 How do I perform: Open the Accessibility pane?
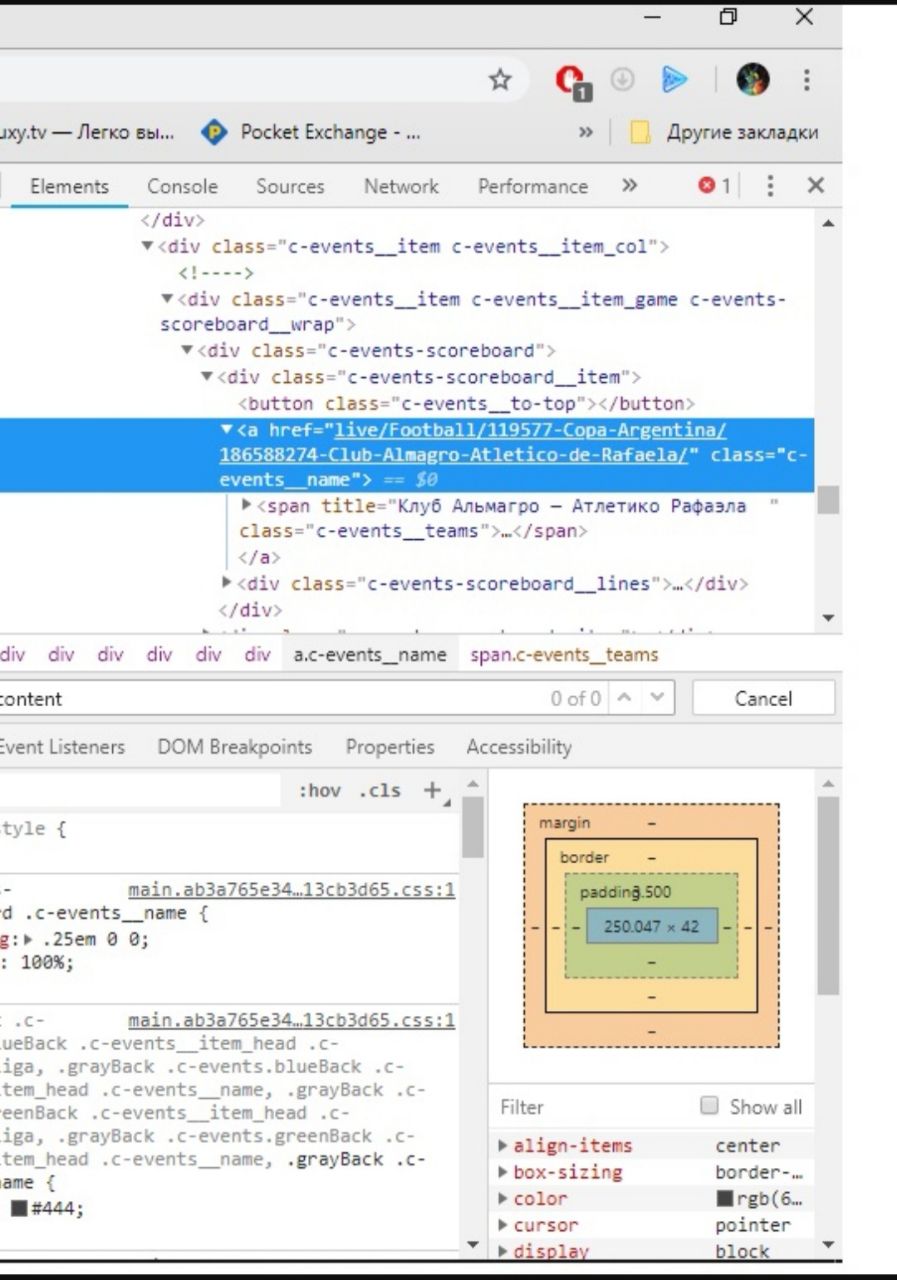pos(519,747)
